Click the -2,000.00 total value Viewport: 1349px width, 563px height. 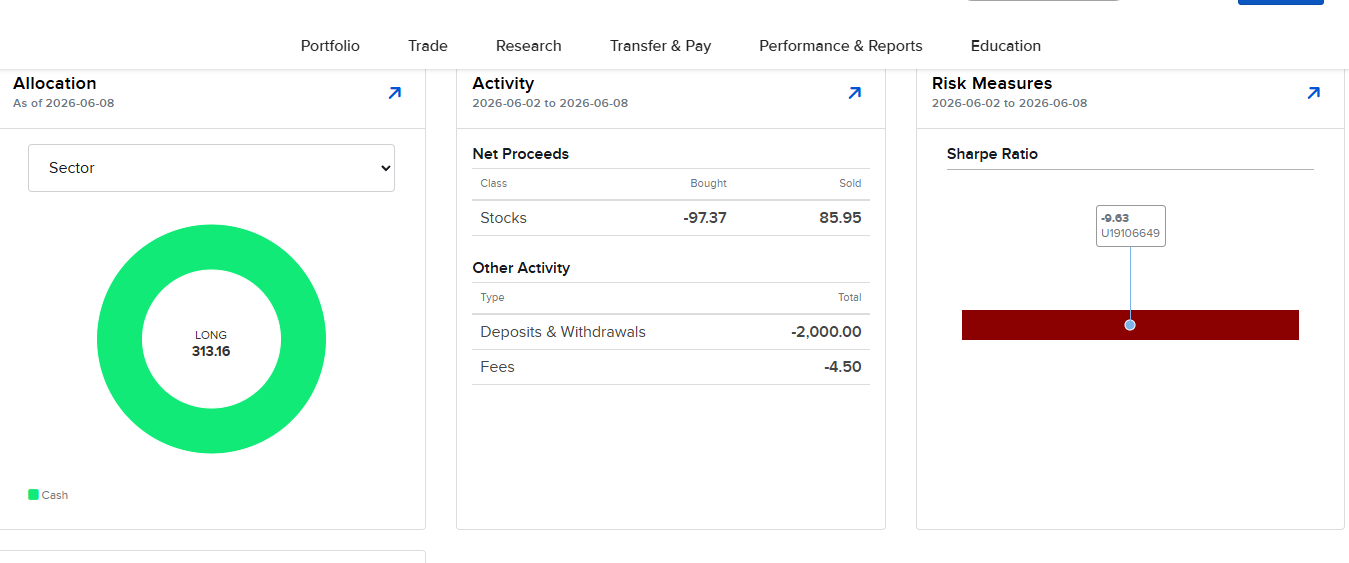coord(826,332)
